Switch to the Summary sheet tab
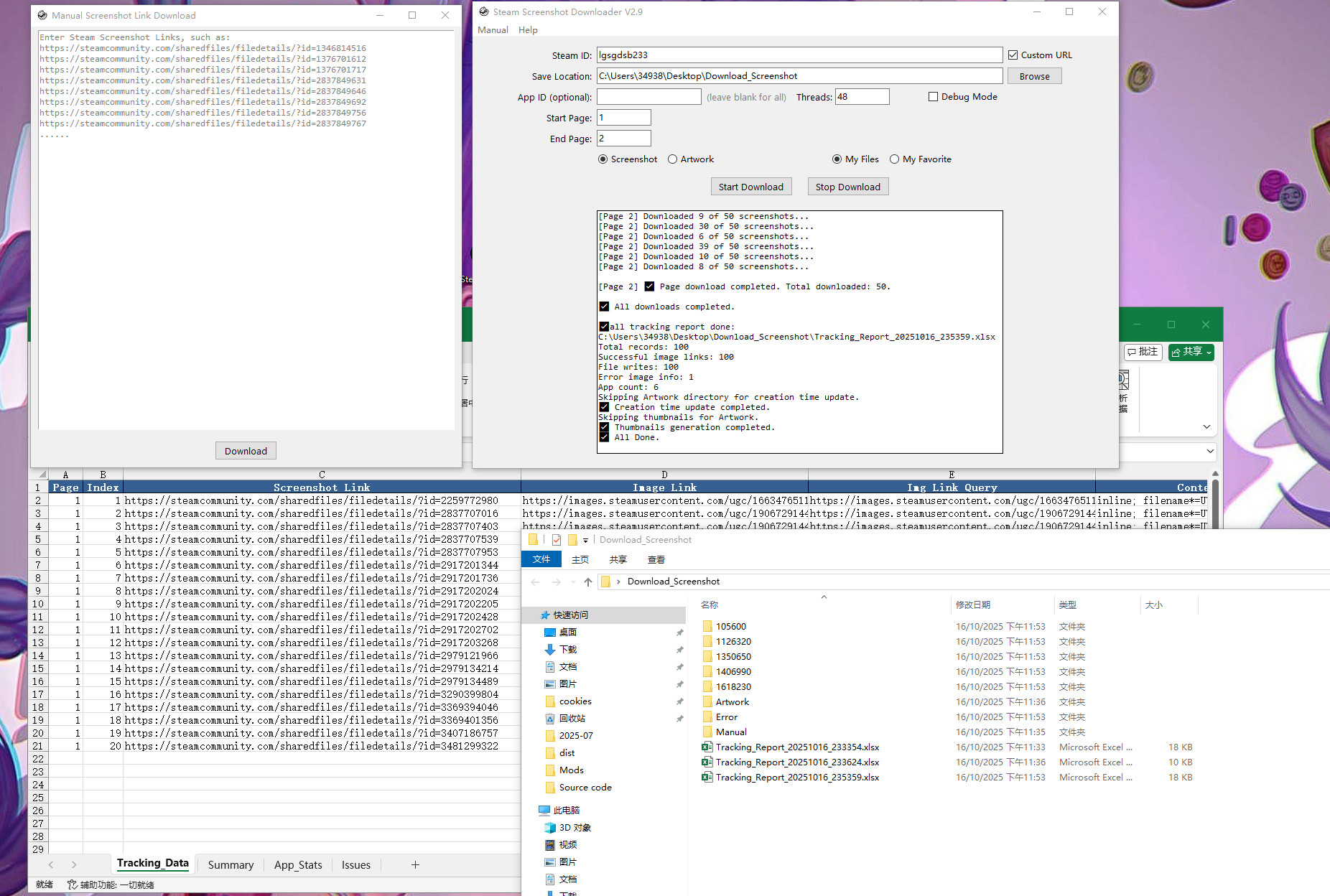Viewport: 1330px width, 896px height. [x=231, y=864]
